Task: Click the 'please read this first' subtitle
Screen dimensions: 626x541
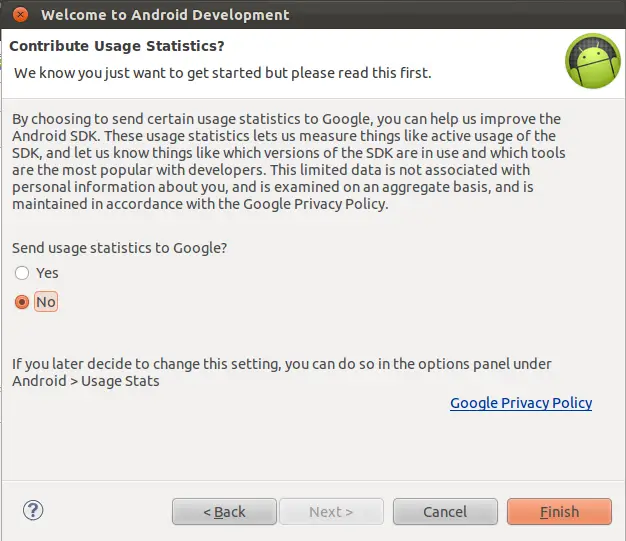Action: [x=223, y=73]
